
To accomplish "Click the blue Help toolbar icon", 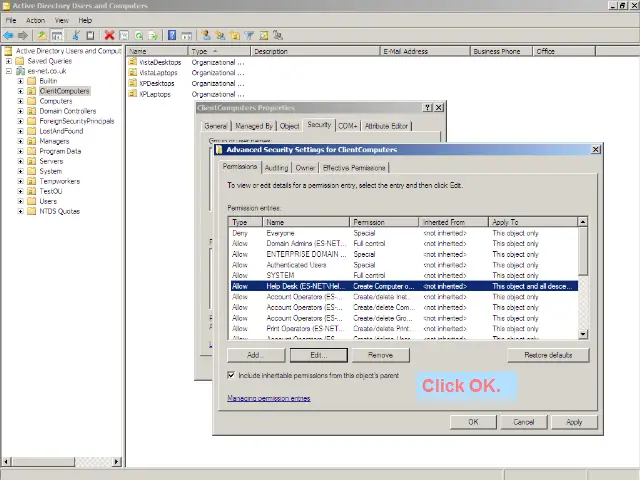I will click(x=172, y=36).
